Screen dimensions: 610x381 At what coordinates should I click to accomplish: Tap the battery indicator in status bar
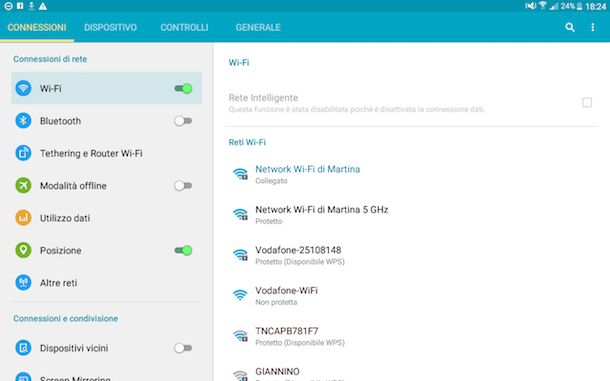(579, 6)
